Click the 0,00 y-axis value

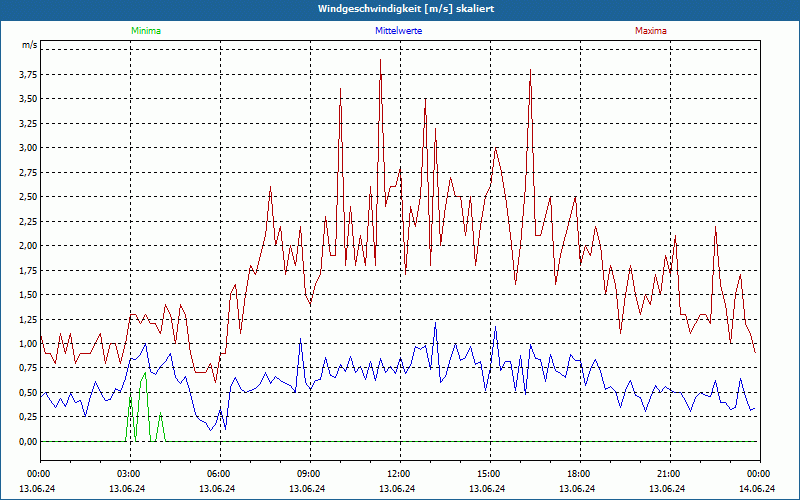pos(28,441)
